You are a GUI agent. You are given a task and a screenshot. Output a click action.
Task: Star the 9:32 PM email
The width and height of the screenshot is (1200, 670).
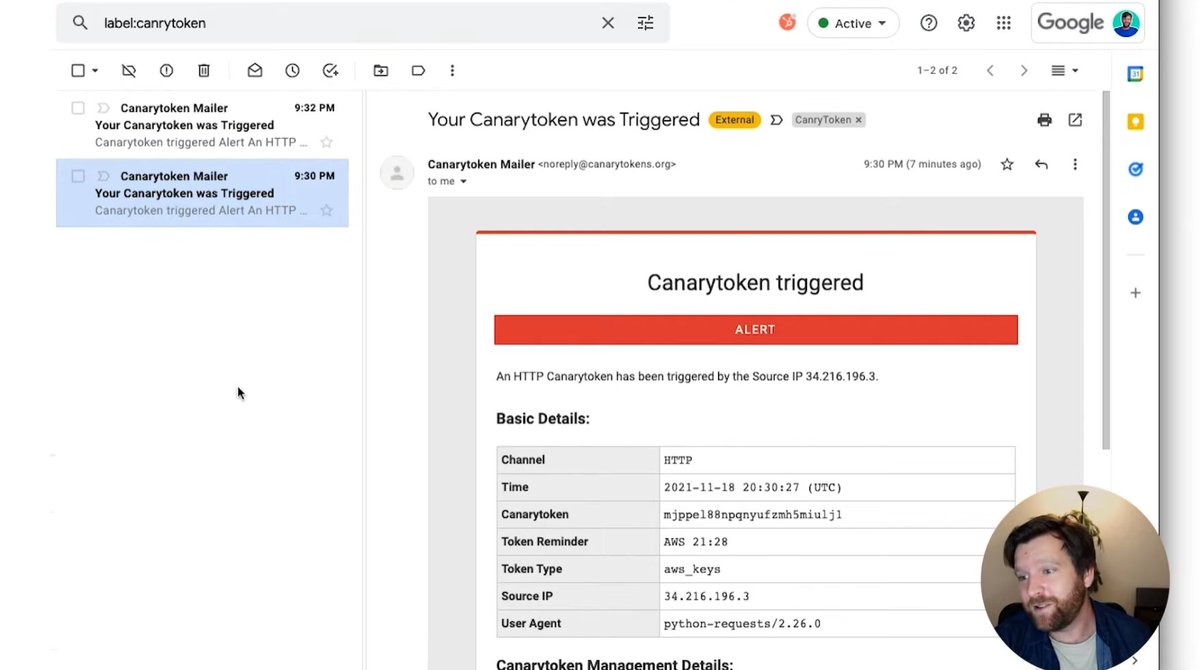326,142
